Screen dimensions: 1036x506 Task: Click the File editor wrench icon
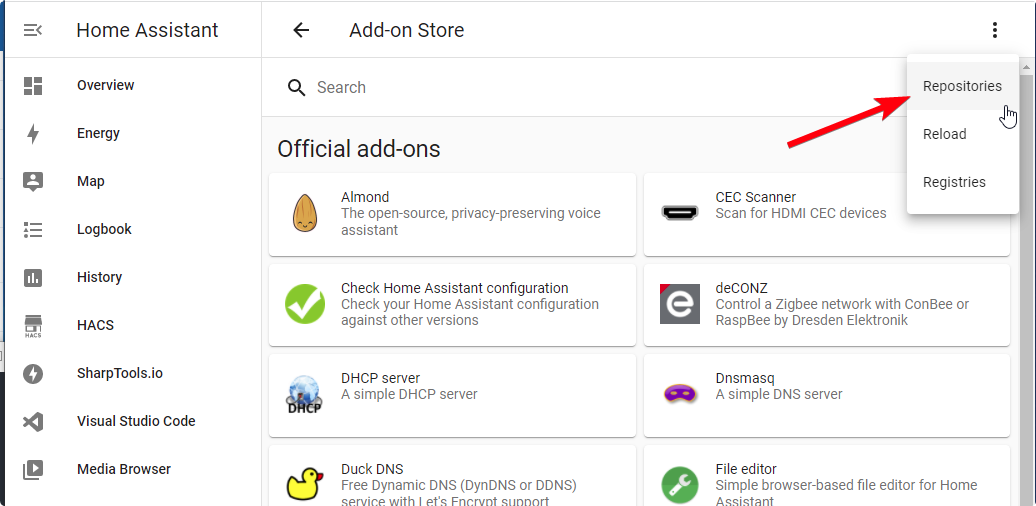(x=680, y=484)
